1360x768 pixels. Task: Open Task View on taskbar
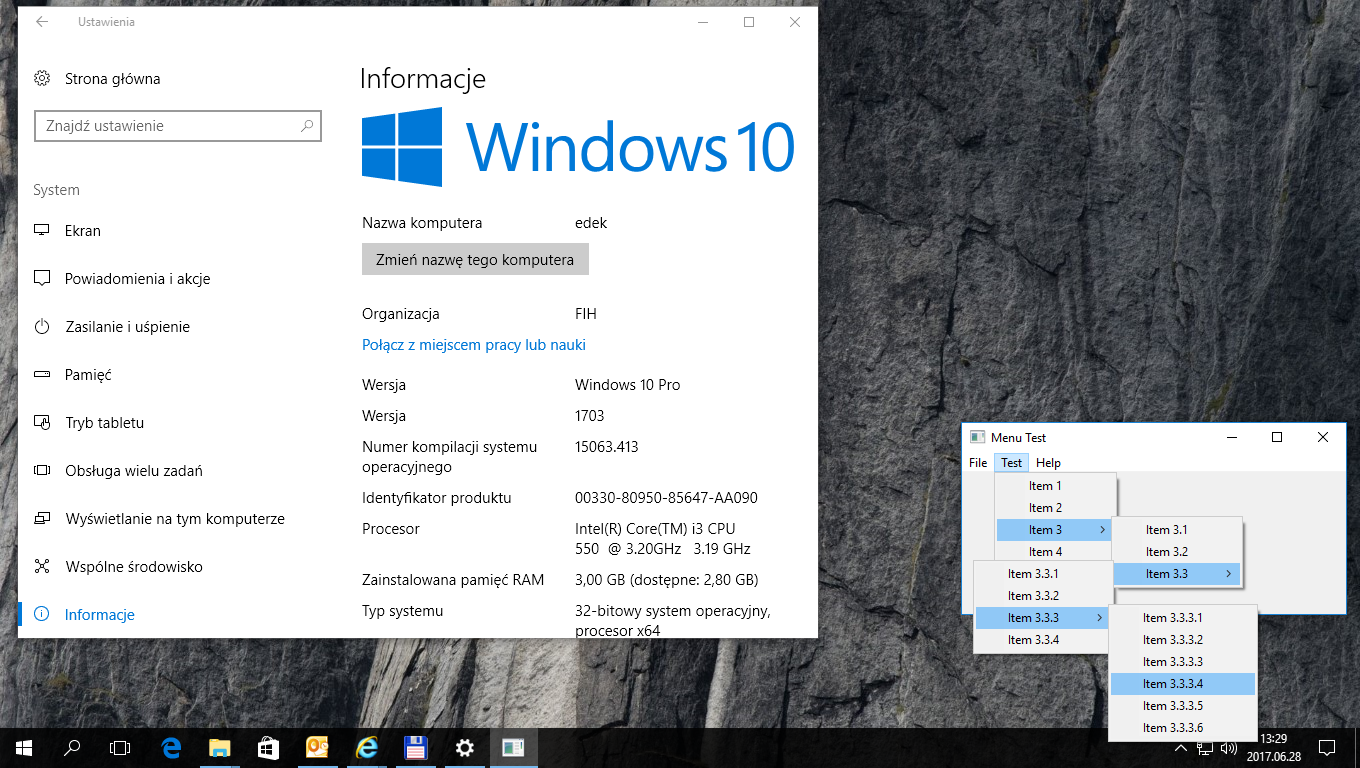coord(120,747)
